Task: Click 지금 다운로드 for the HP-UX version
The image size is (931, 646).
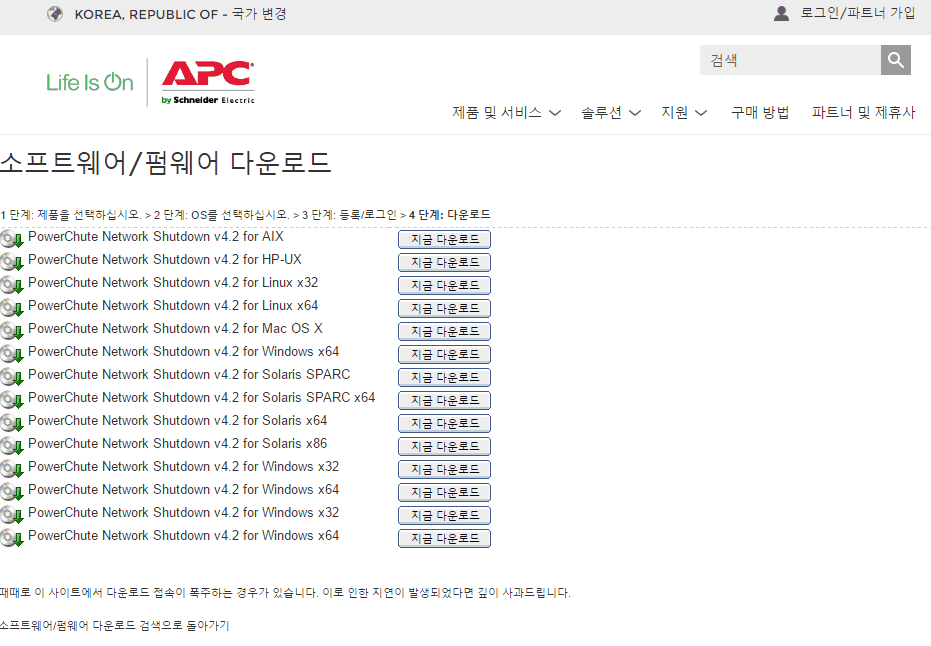Action: tap(444, 262)
